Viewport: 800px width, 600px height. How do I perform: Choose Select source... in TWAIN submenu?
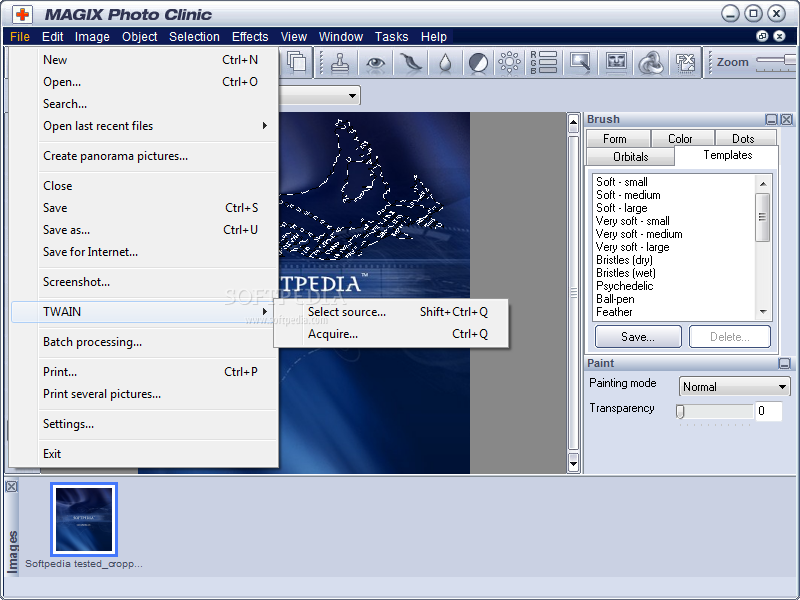point(391,312)
